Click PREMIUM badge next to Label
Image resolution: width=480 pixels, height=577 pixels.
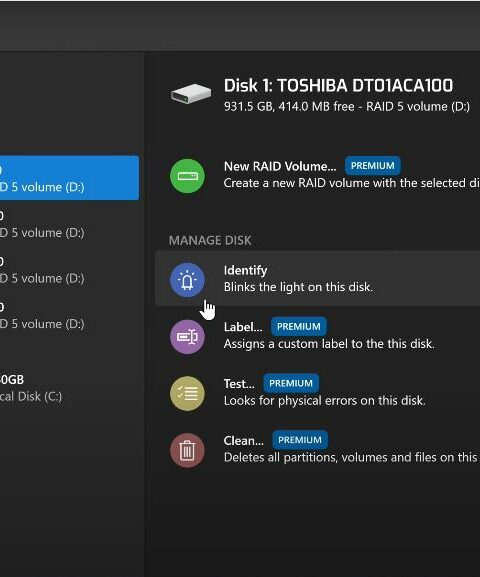point(299,326)
